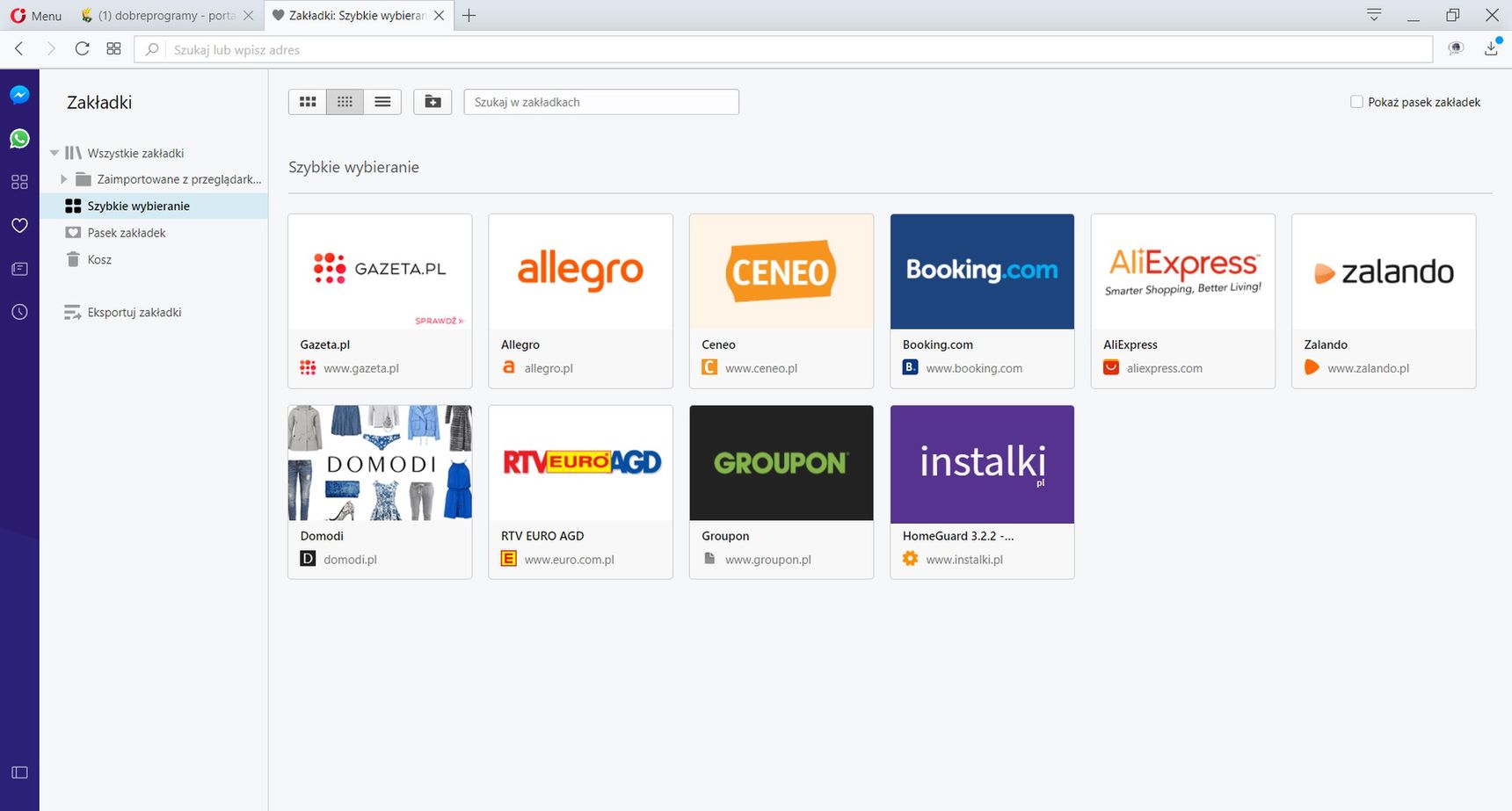Click the www.gazeta.pl address text
The height and width of the screenshot is (811, 1512).
361,368
